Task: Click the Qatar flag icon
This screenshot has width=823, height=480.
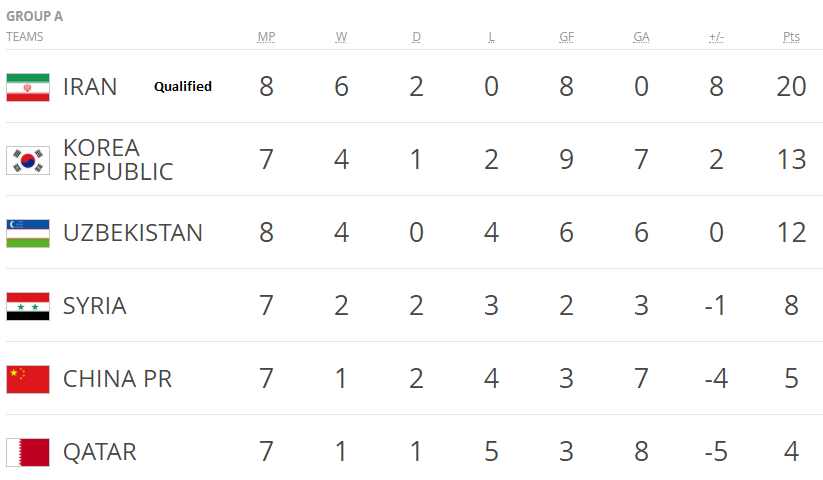Action: [28, 452]
